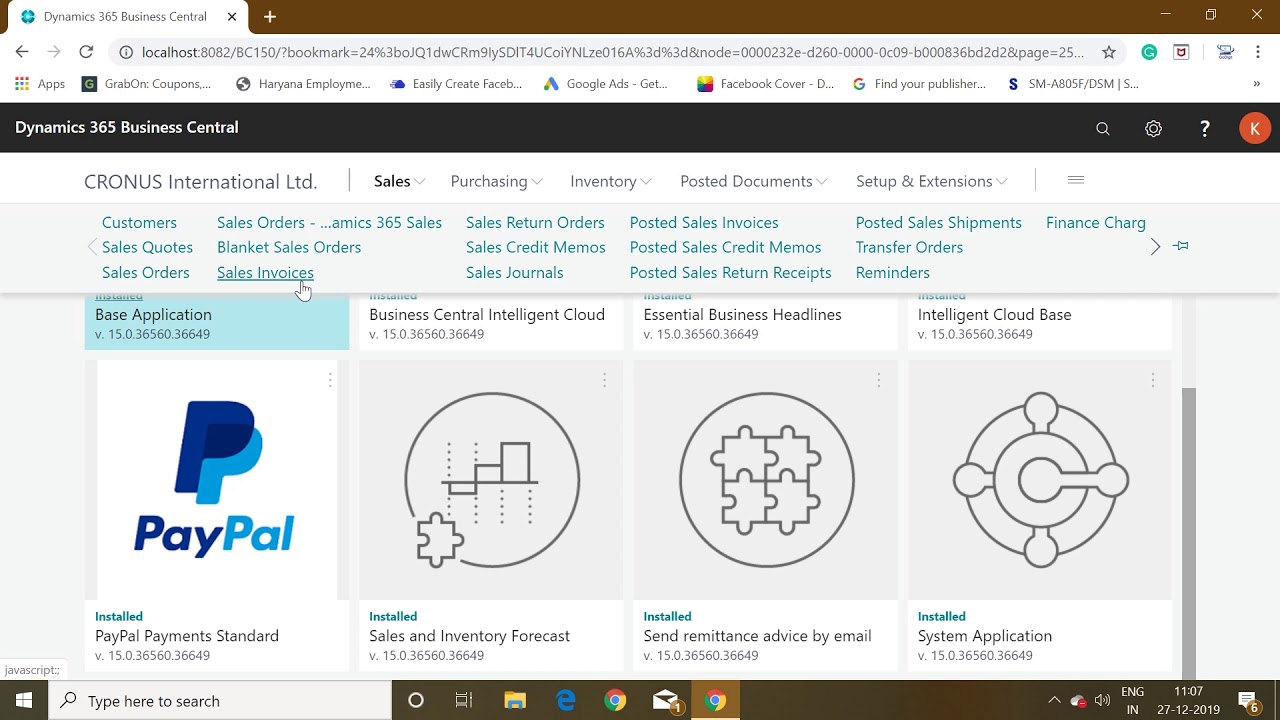Open Transfer Orders link

point(909,247)
